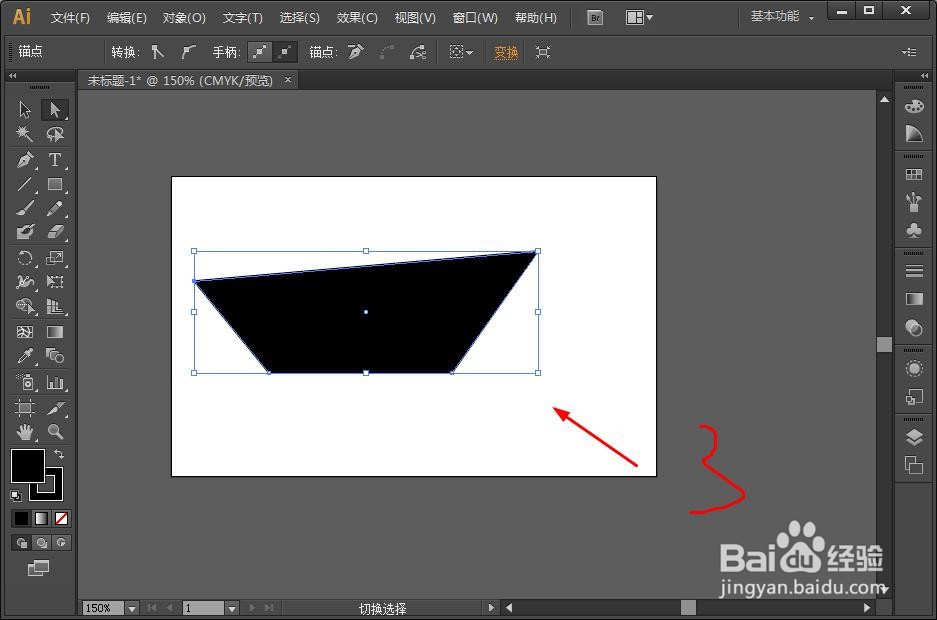Select the Zoom tool
Screen dimensions: 937x620
point(54,432)
